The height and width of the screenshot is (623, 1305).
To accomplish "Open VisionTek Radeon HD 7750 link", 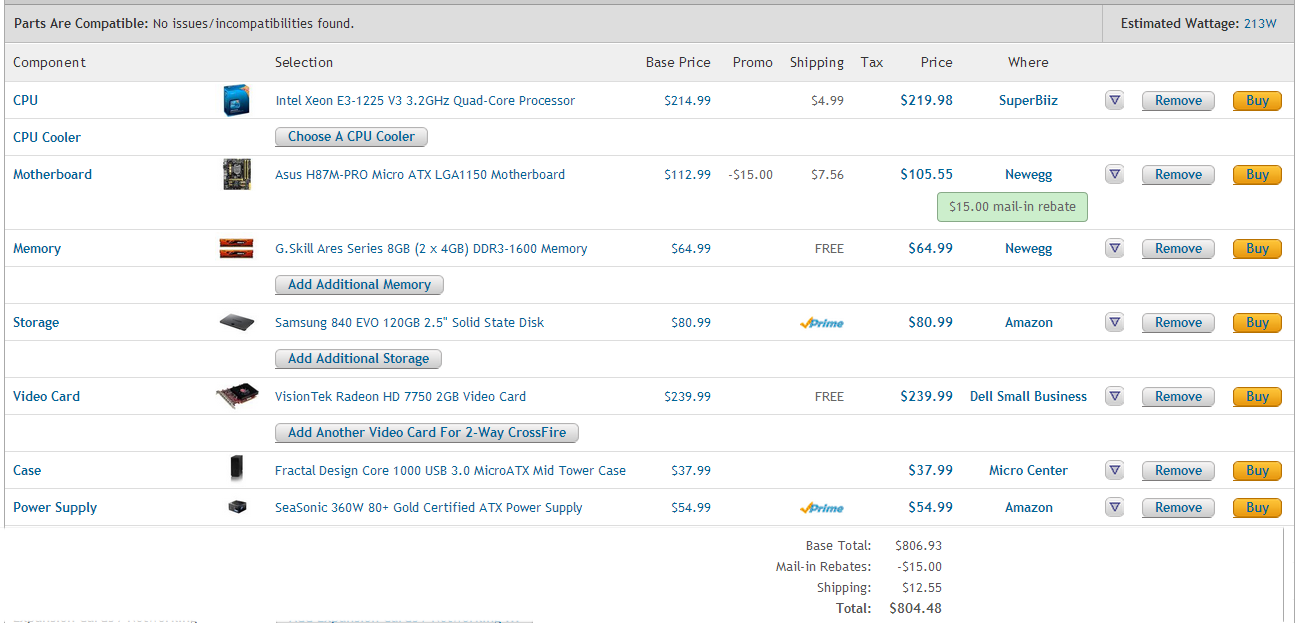I will pyautogui.click(x=400, y=396).
